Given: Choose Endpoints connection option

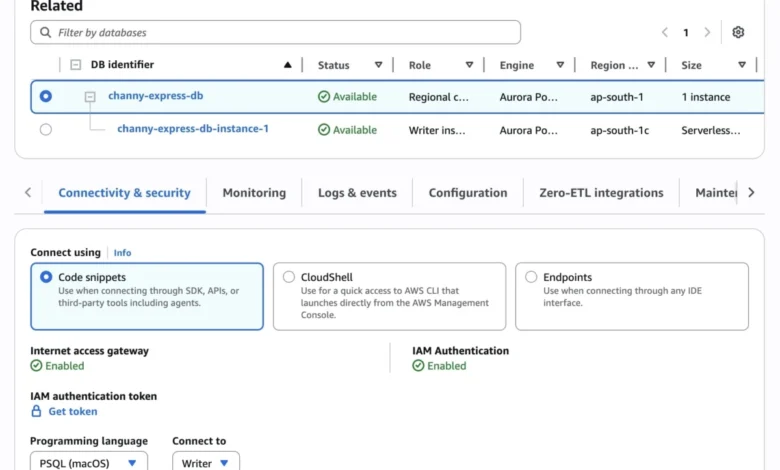Looking at the screenshot, I should click(531, 277).
